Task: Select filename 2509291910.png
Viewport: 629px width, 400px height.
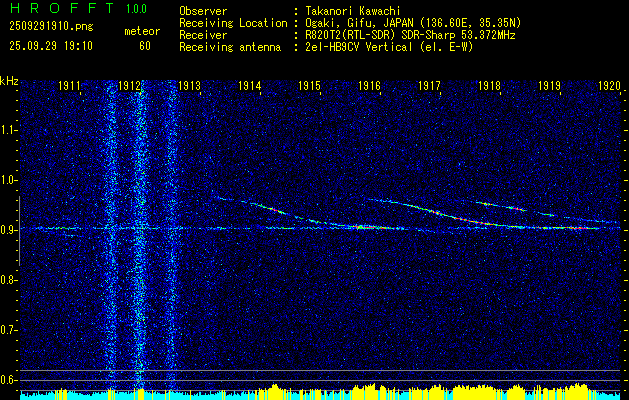Action: point(51,26)
